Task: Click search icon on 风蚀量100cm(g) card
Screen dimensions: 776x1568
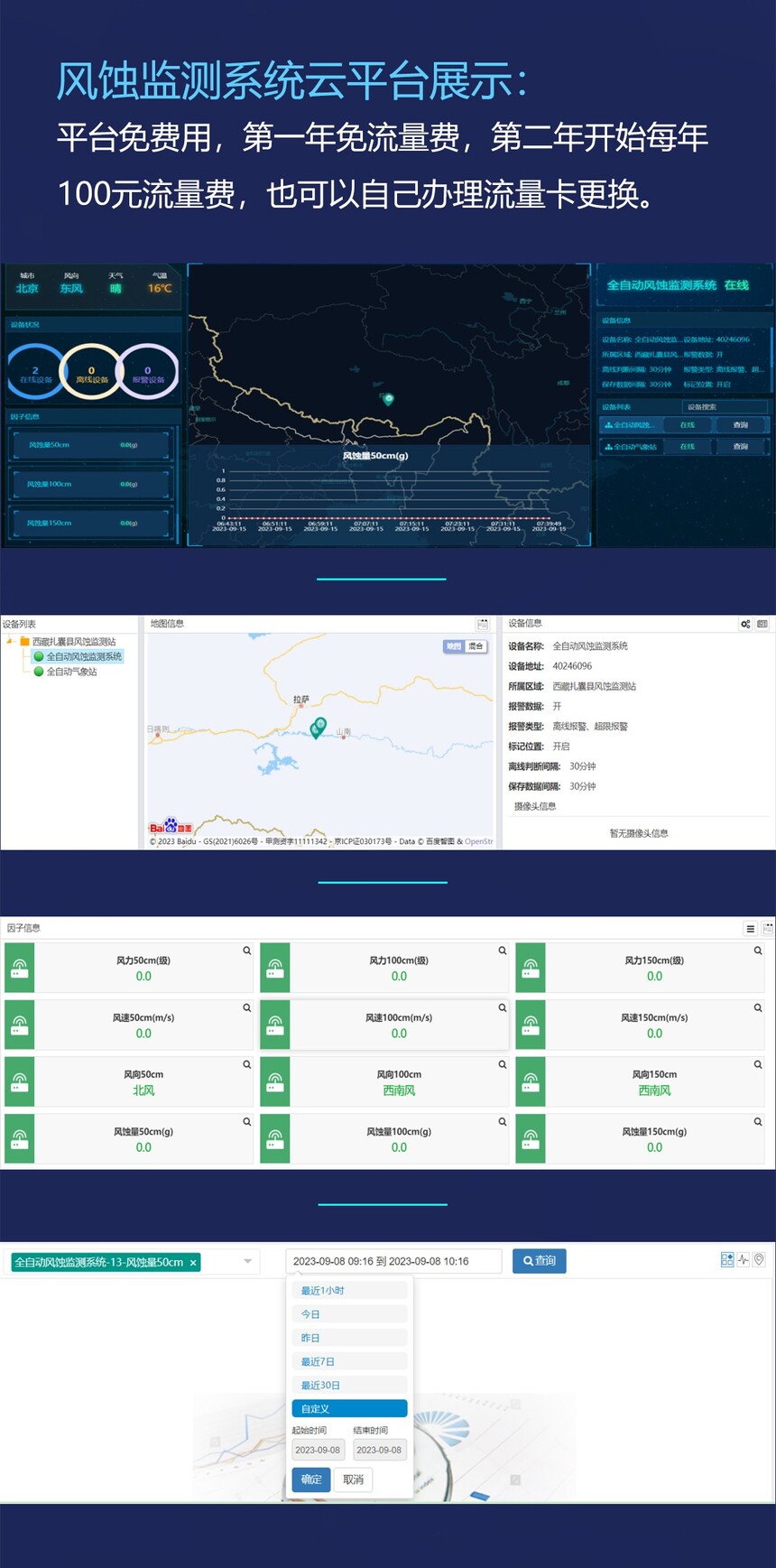Action: [503, 1121]
